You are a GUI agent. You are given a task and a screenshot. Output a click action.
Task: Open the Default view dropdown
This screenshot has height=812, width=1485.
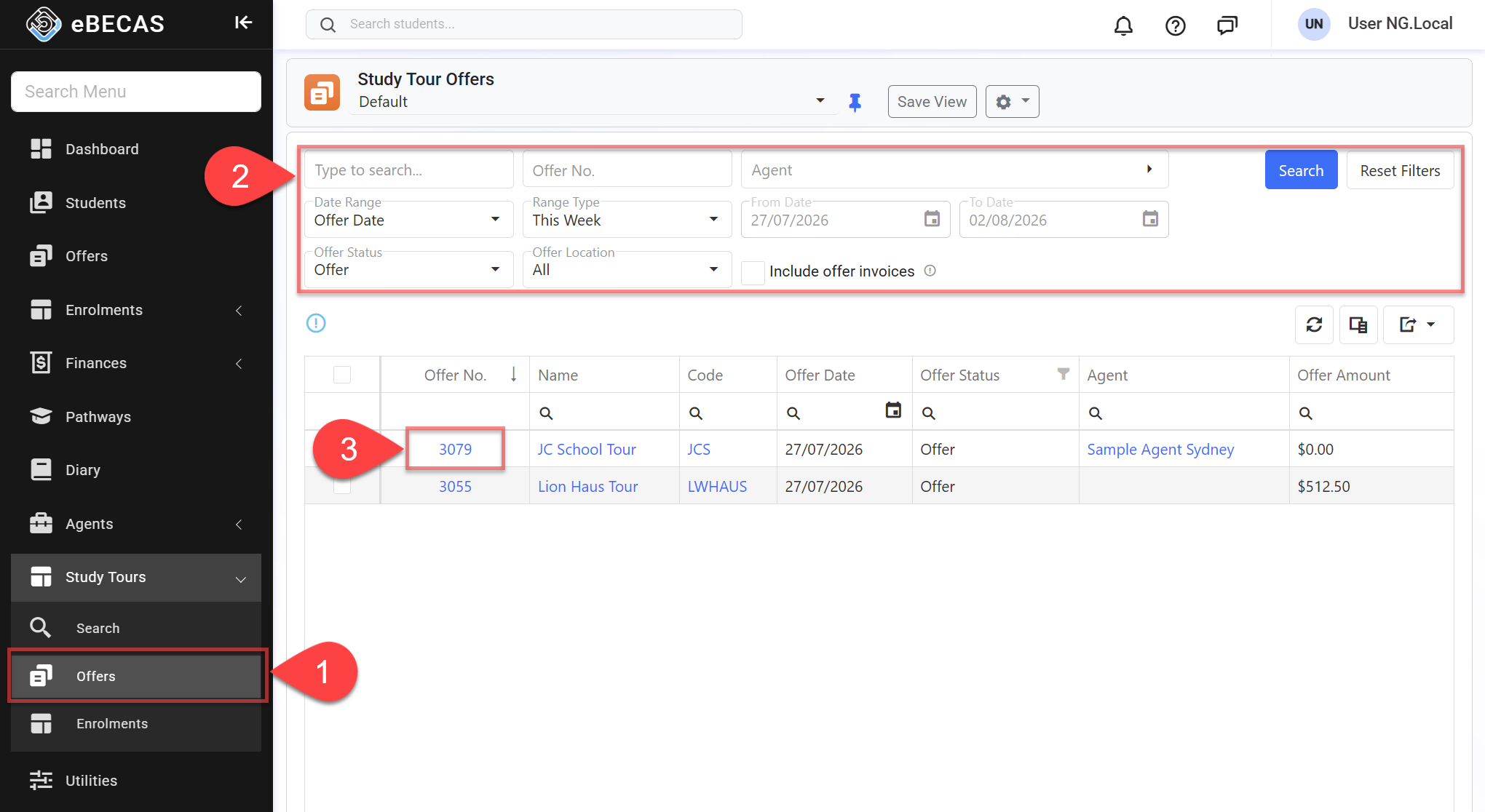point(593,102)
